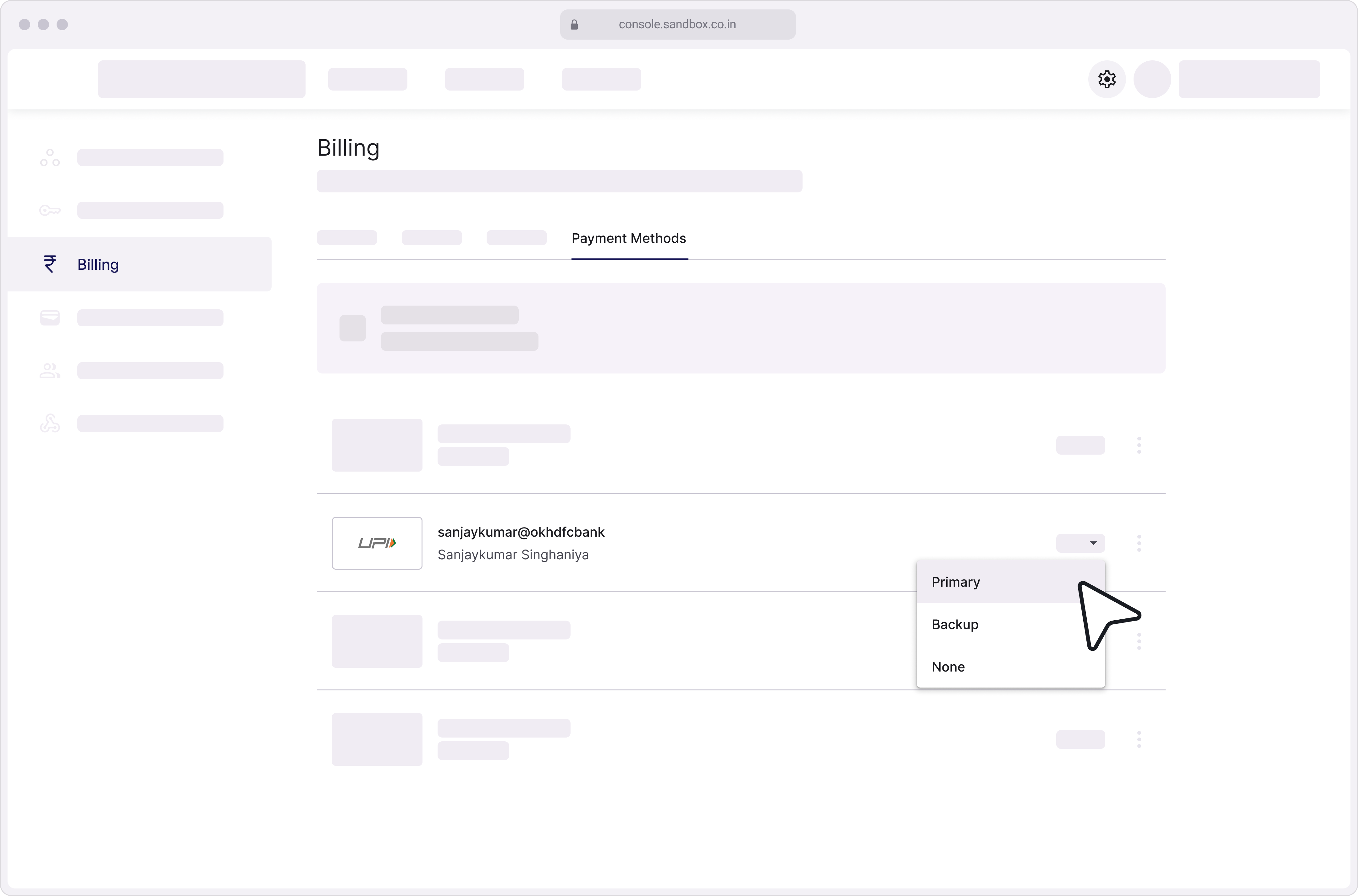Viewport: 1358px width, 896px height.
Task: Choose Backup from the dropdown menu
Action: coord(1010,625)
